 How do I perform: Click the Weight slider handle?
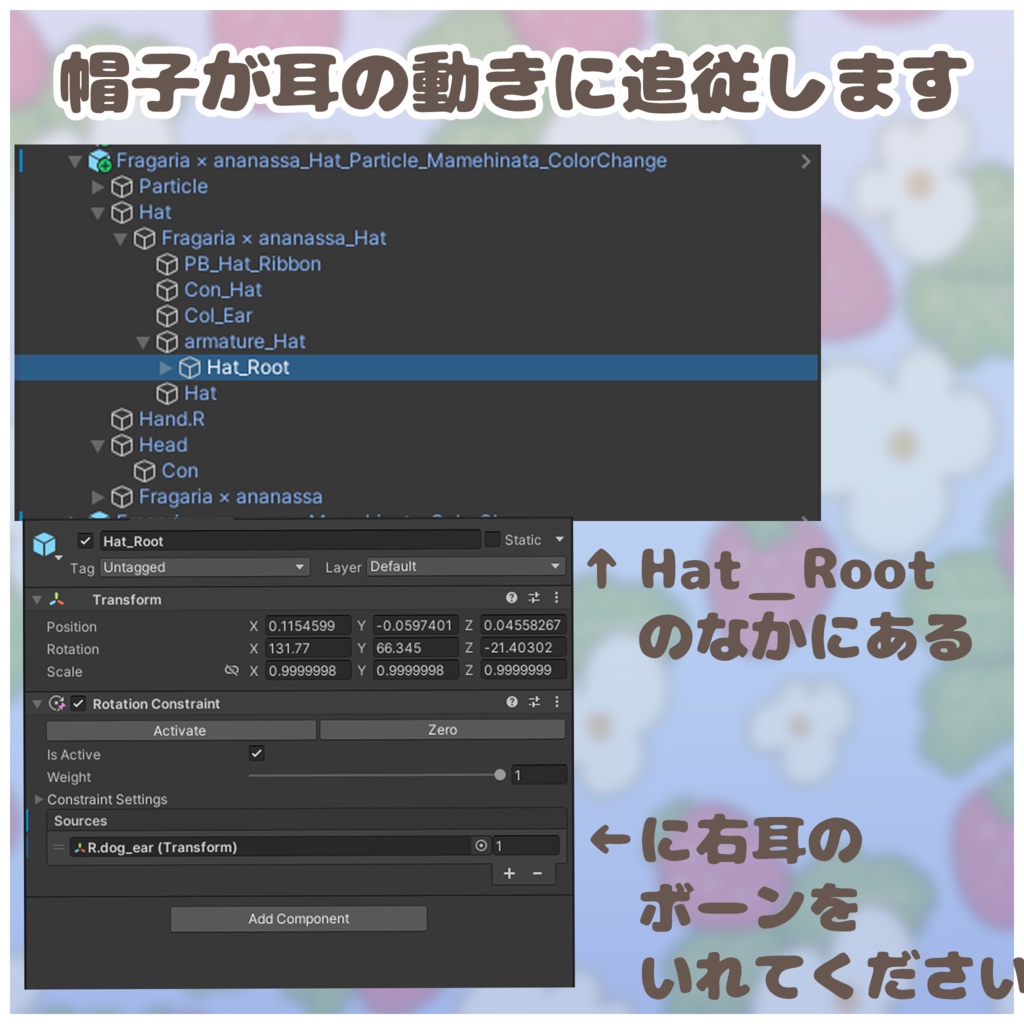500,775
